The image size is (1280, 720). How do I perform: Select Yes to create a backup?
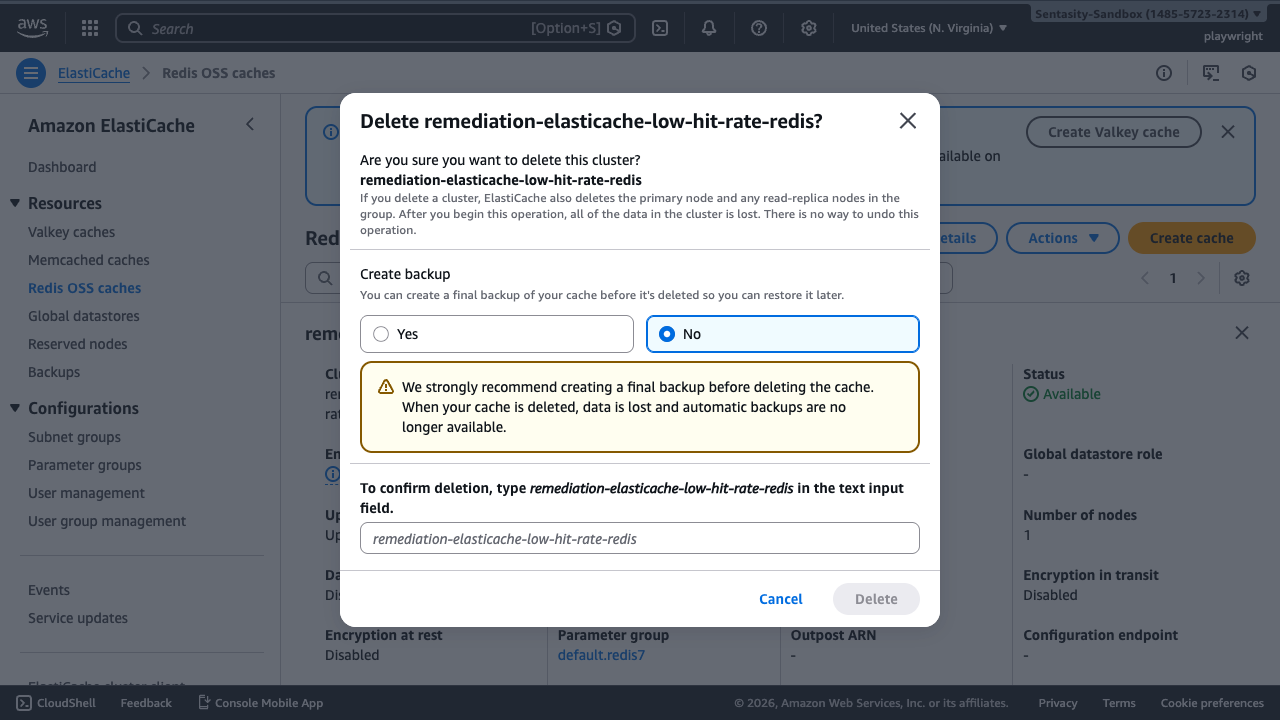(x=381, y=334)
